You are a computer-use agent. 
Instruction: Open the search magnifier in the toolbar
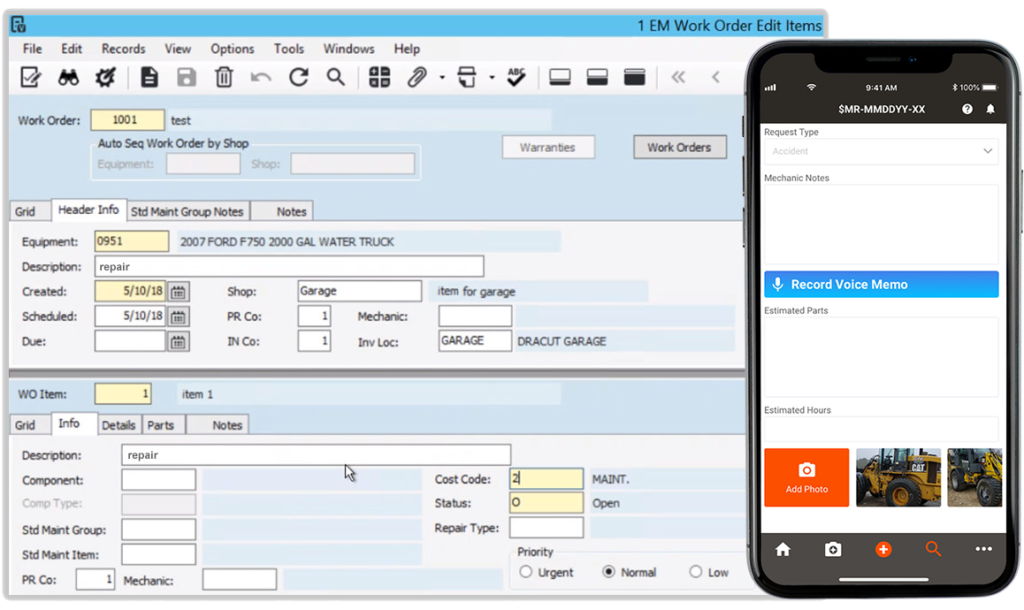click(x=335, y=77)
